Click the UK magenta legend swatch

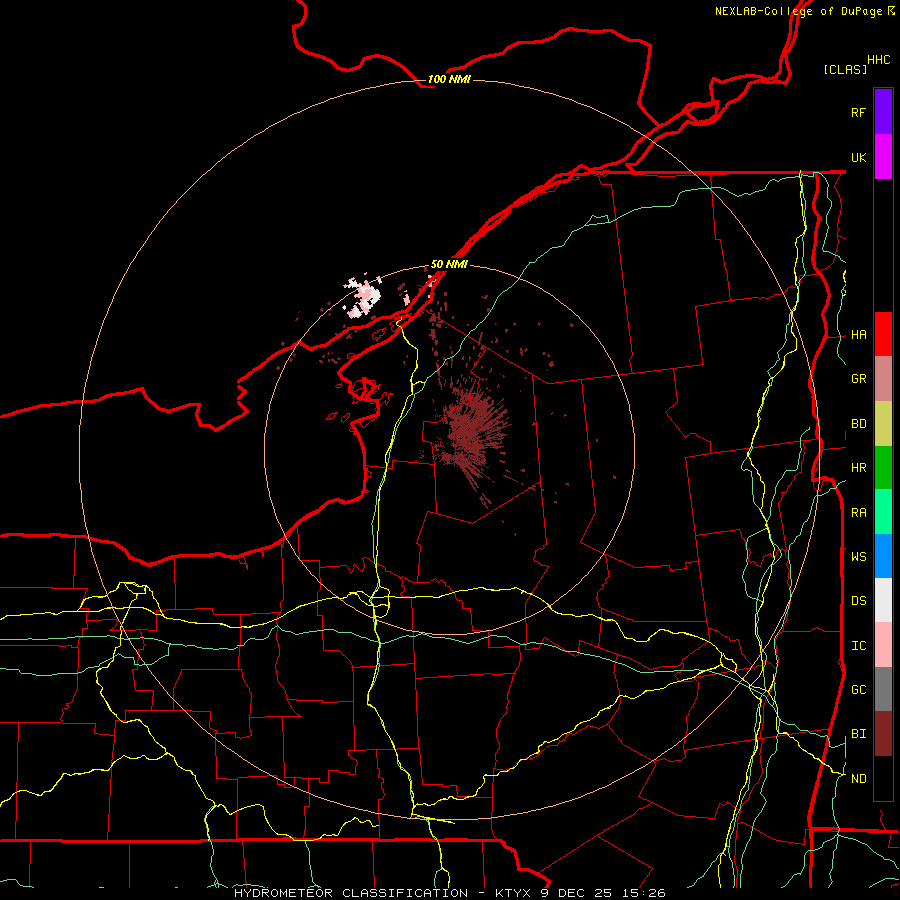[883, 157]
